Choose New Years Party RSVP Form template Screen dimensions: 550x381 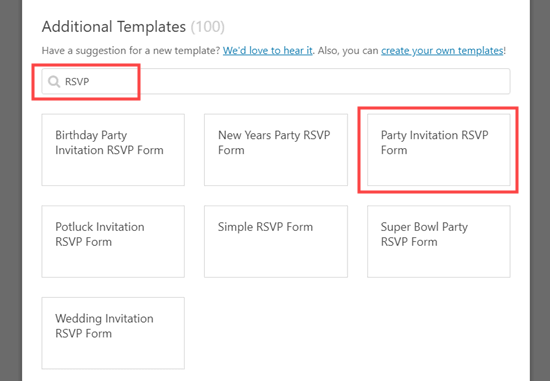pyautogui.click(x=276, y=150)
